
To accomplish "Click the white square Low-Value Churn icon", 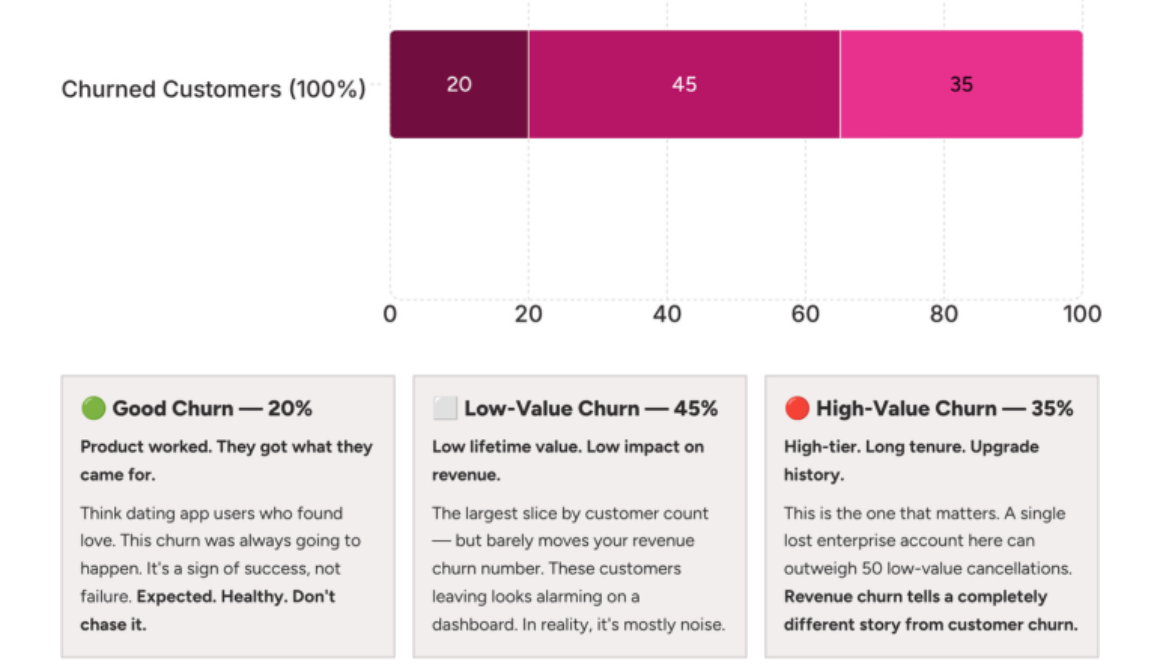I will [445, 408].
